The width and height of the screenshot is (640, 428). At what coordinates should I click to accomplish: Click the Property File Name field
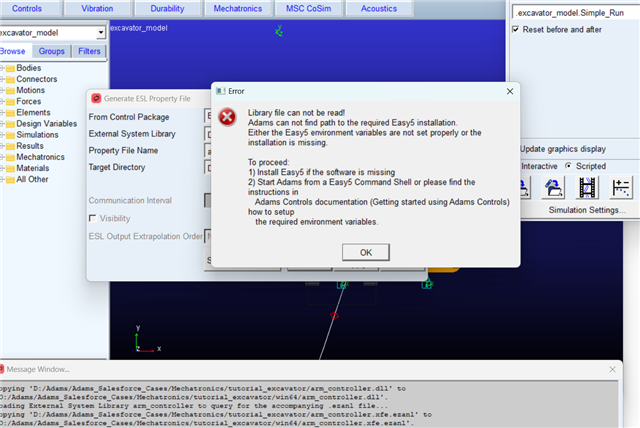[207, 151]
